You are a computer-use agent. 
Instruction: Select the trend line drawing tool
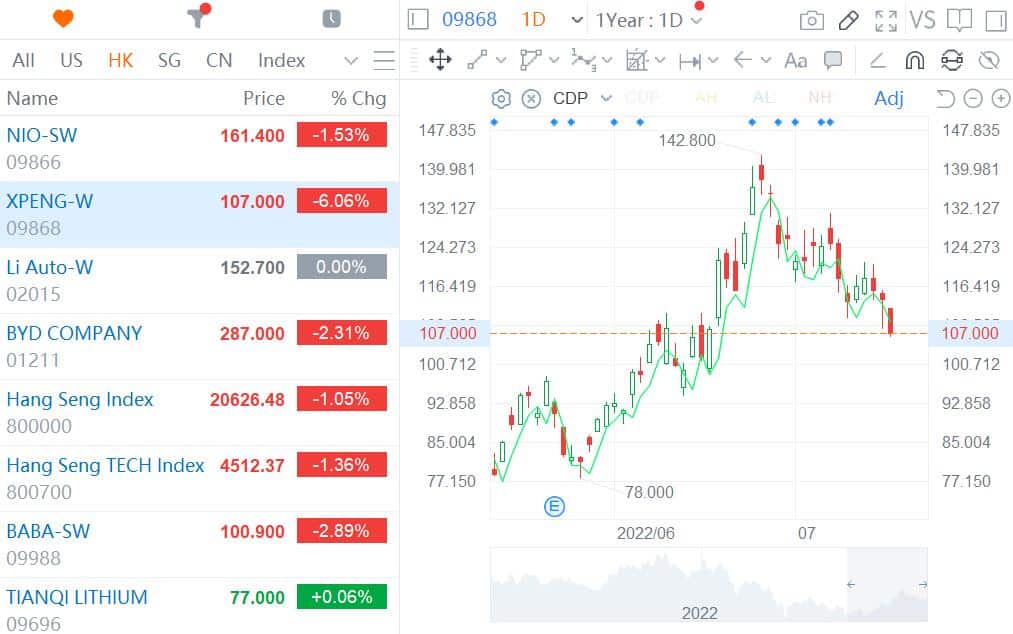point(477,60)
